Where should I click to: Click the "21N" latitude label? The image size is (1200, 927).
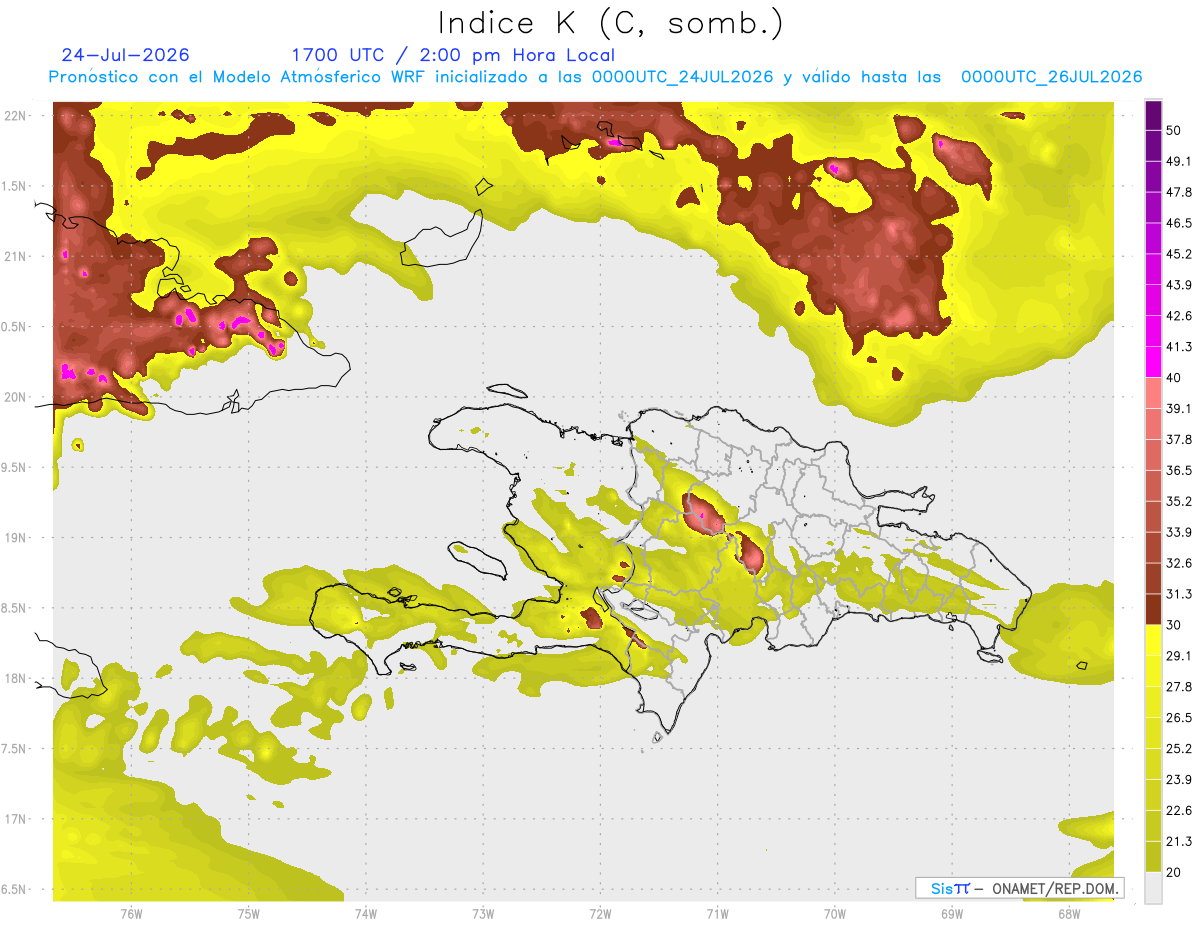coord(15,256)
